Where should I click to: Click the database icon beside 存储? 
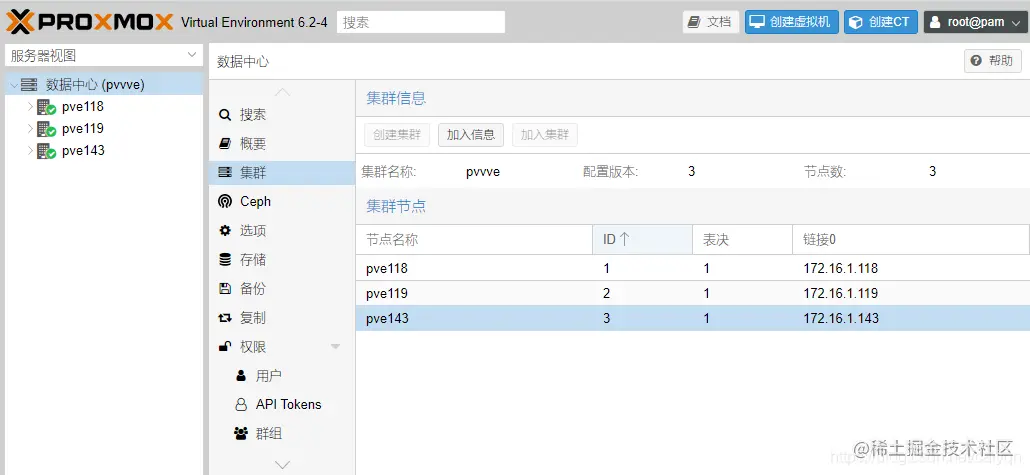tap(225, 260)
